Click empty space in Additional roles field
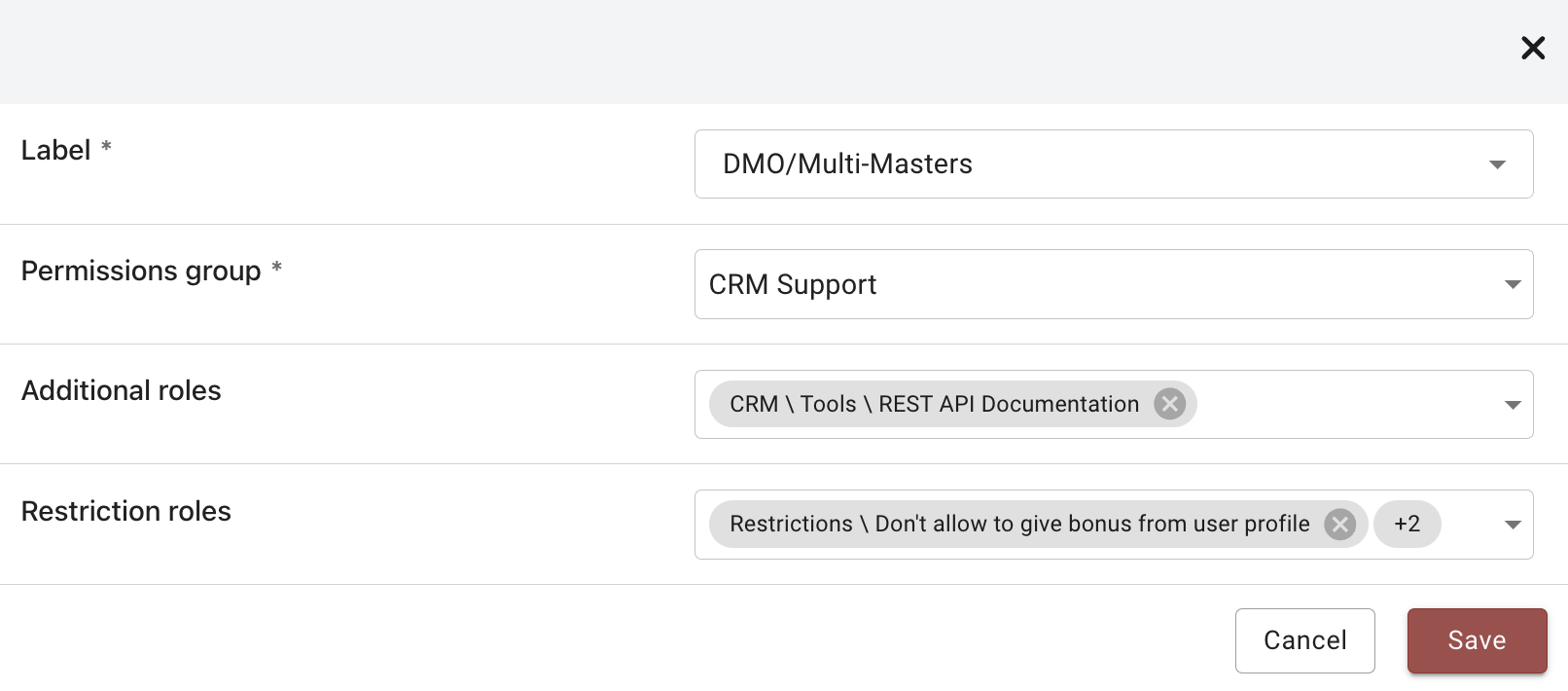The height and width of the screenshot is (691, 1568). tap(1342, 405)
